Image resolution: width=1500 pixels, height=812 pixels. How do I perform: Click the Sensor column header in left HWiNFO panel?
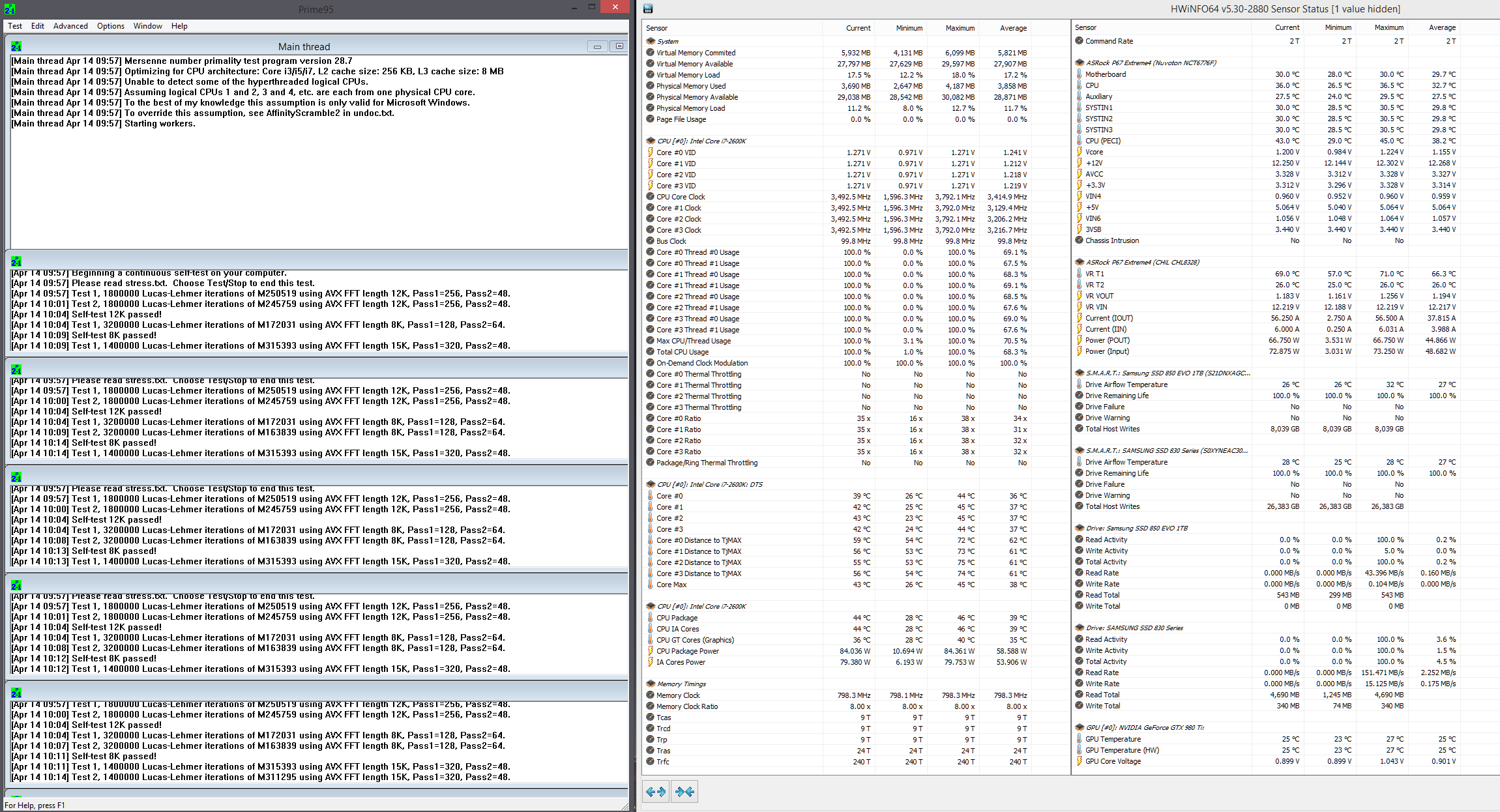coord(731,28)
